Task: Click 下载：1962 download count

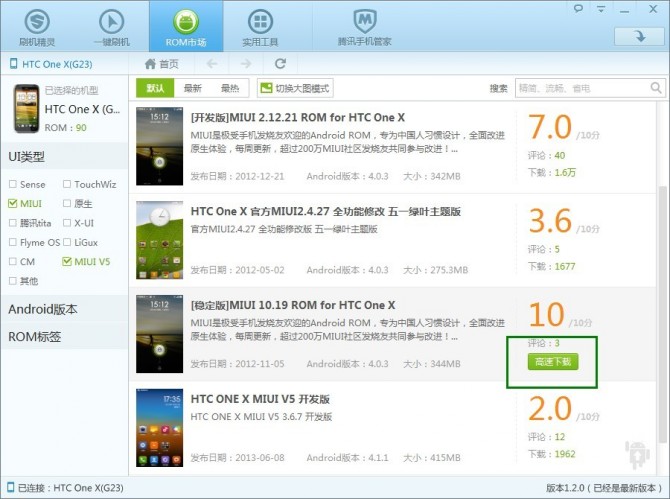Action: click(x=552, y=454)
